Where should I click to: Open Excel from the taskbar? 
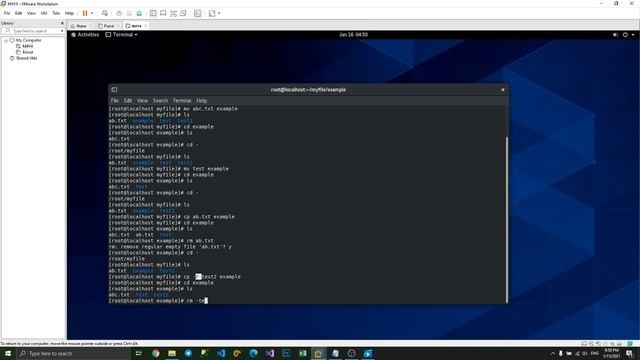302,353
